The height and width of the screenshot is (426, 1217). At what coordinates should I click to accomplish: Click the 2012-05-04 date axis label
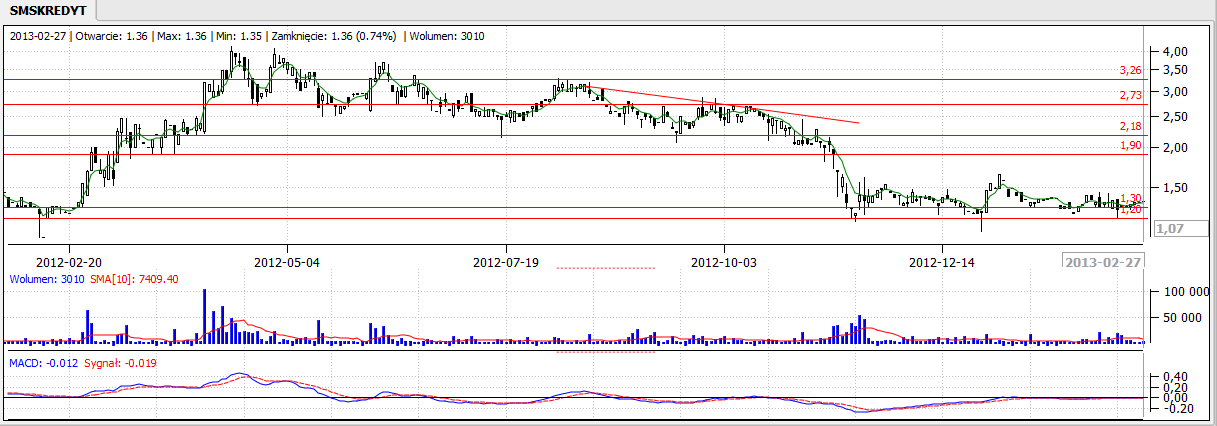tap(287, 263)
